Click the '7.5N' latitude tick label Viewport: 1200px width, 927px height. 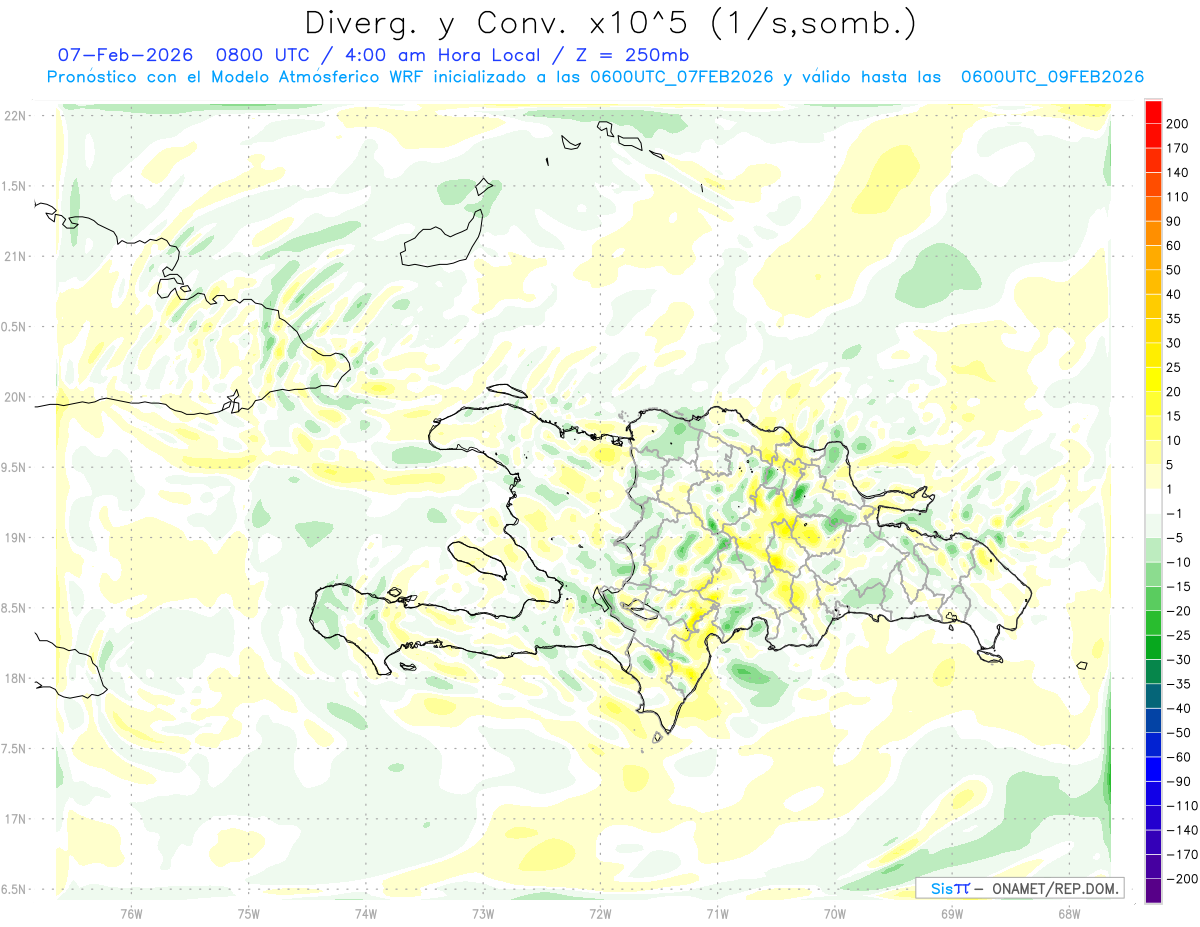pyautogui.click(x=14, y=749)
